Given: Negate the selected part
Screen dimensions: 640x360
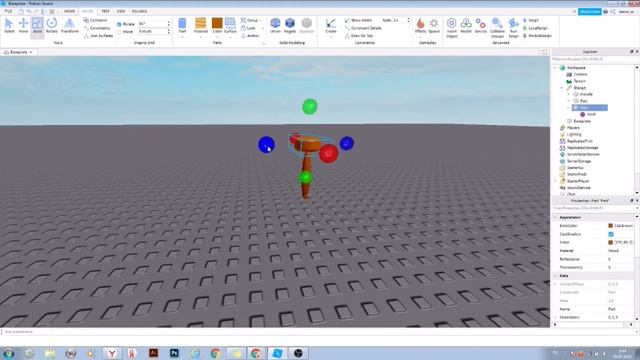Looking at the screenshot, I should [x=290, y=25].
